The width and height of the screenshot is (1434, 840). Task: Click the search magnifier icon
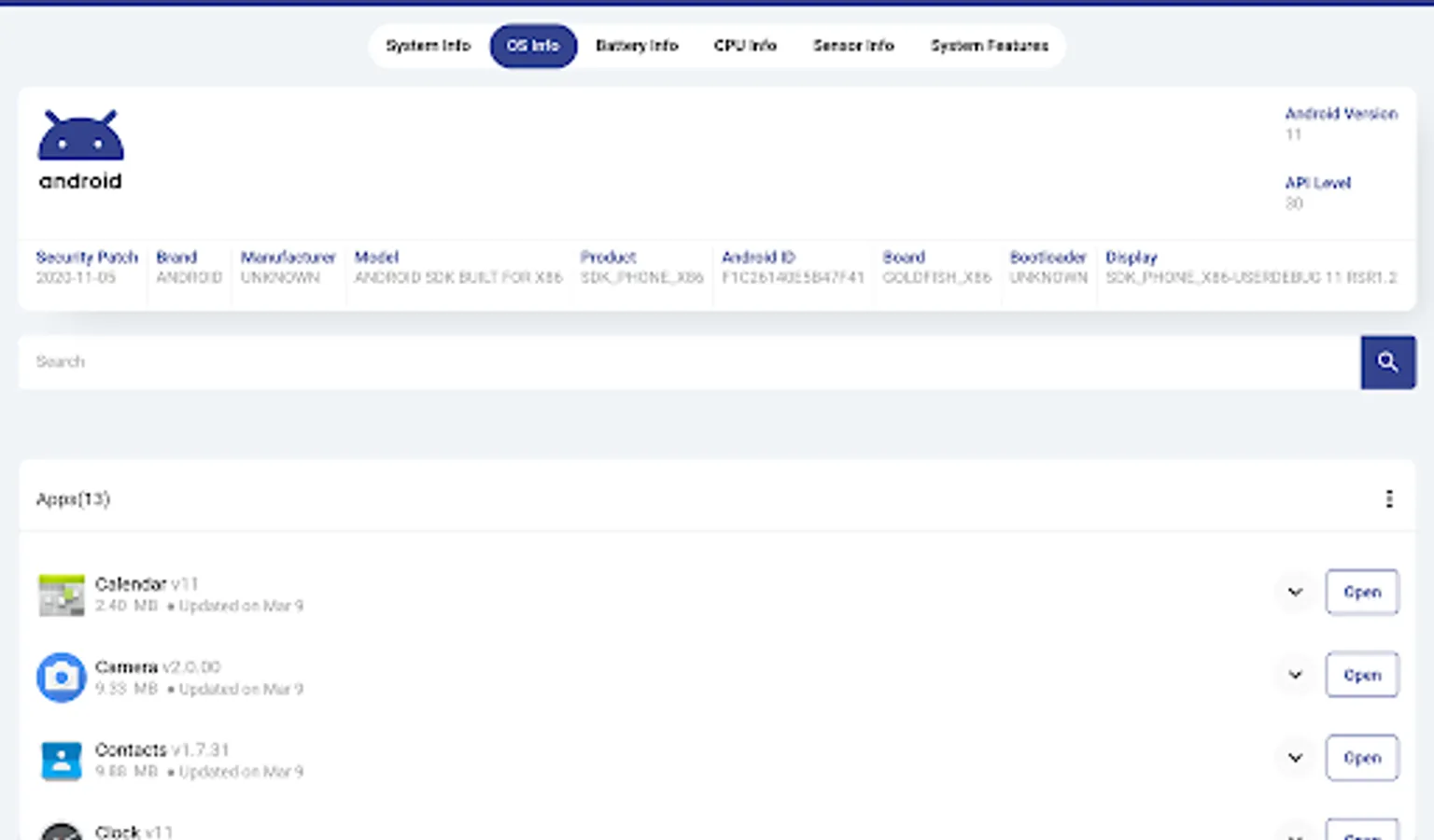point(1387,361)
